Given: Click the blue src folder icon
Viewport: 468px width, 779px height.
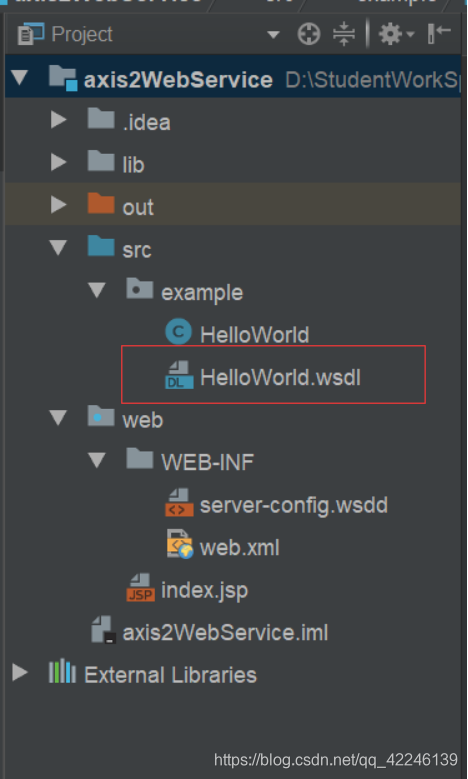Looking at the screenshot, I should point(101,246).
